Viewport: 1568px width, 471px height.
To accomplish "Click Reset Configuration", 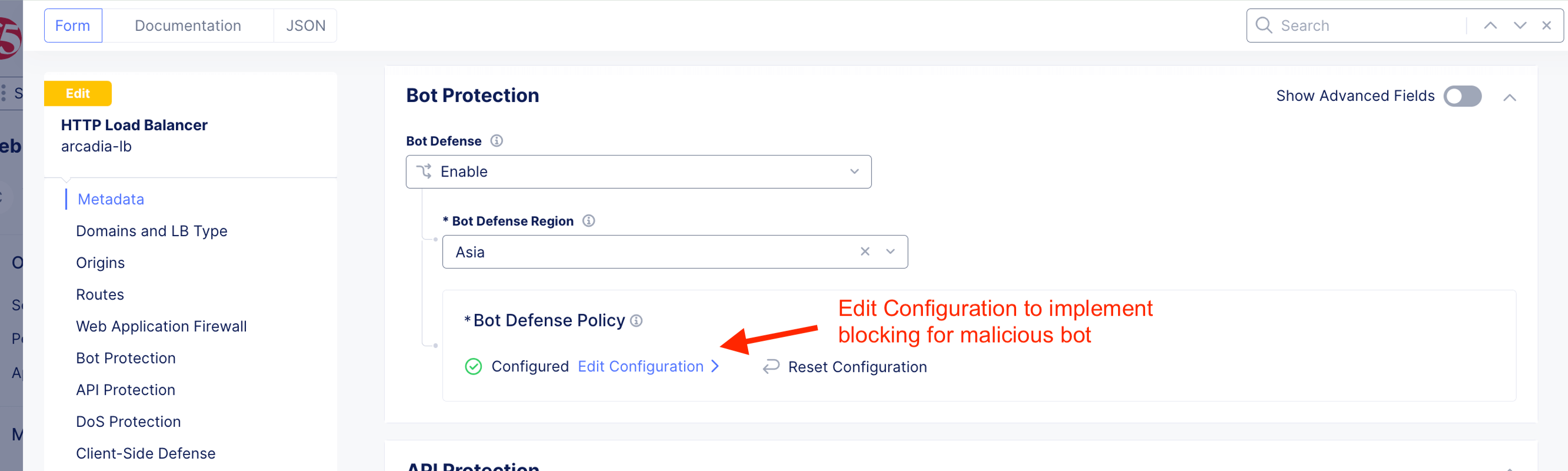I will [857, 367].
